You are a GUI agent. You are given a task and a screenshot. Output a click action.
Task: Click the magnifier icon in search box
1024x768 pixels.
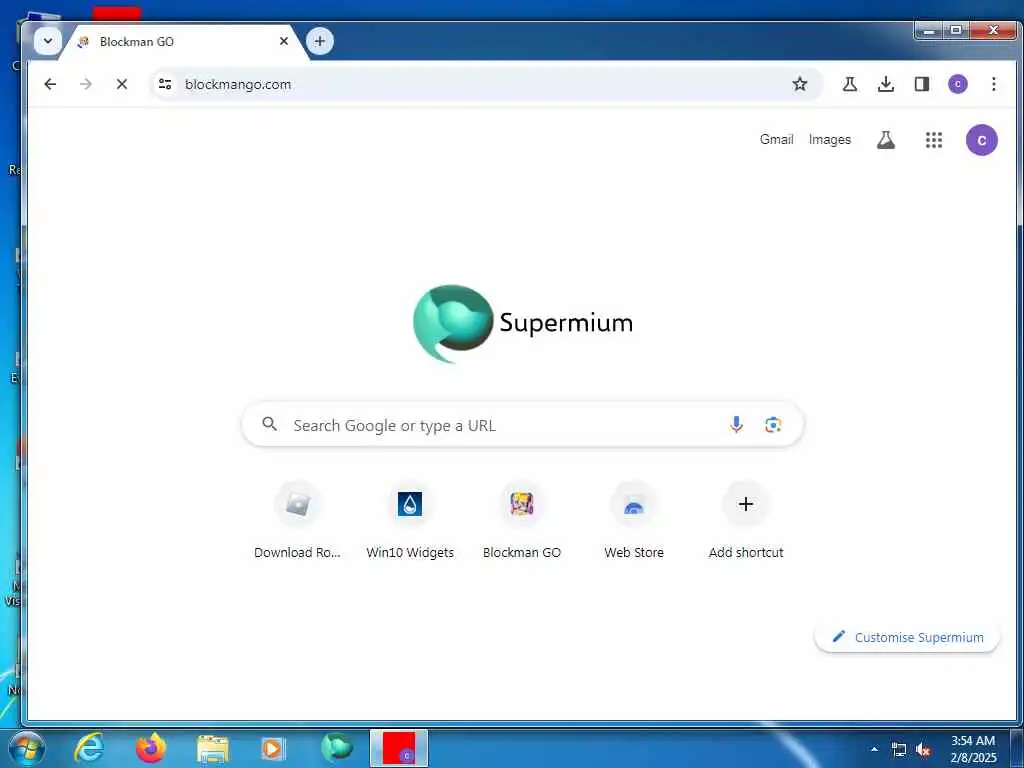[x=270, y=424]
